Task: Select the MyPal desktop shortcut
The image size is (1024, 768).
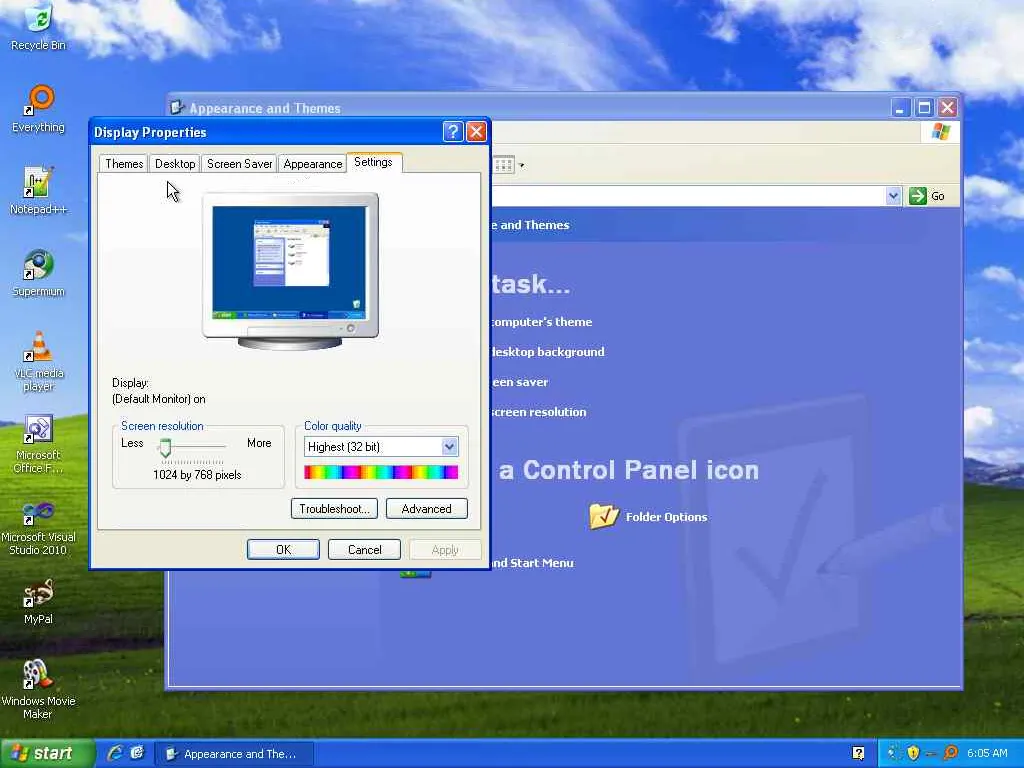Action: (x=38, y=601)
